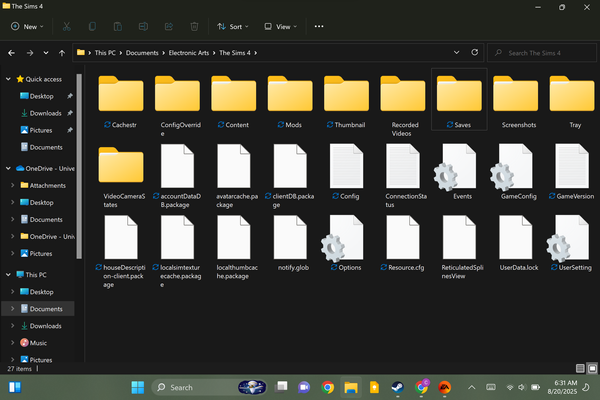Select the Tray folder
Viewport: 600px width, 400px height.
click(x=572, y=102)
